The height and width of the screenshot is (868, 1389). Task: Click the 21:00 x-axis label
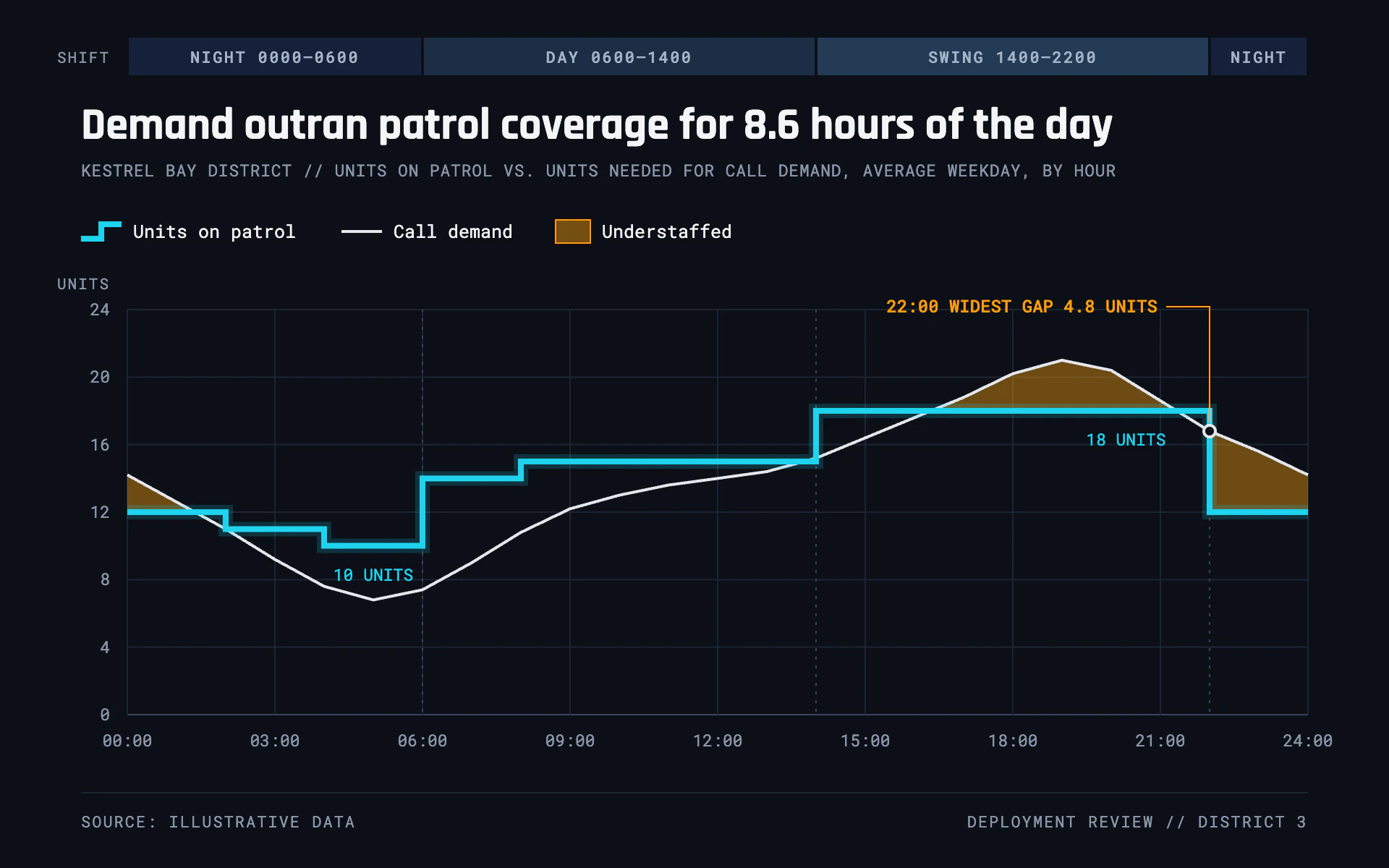[x=1160, y=741]
